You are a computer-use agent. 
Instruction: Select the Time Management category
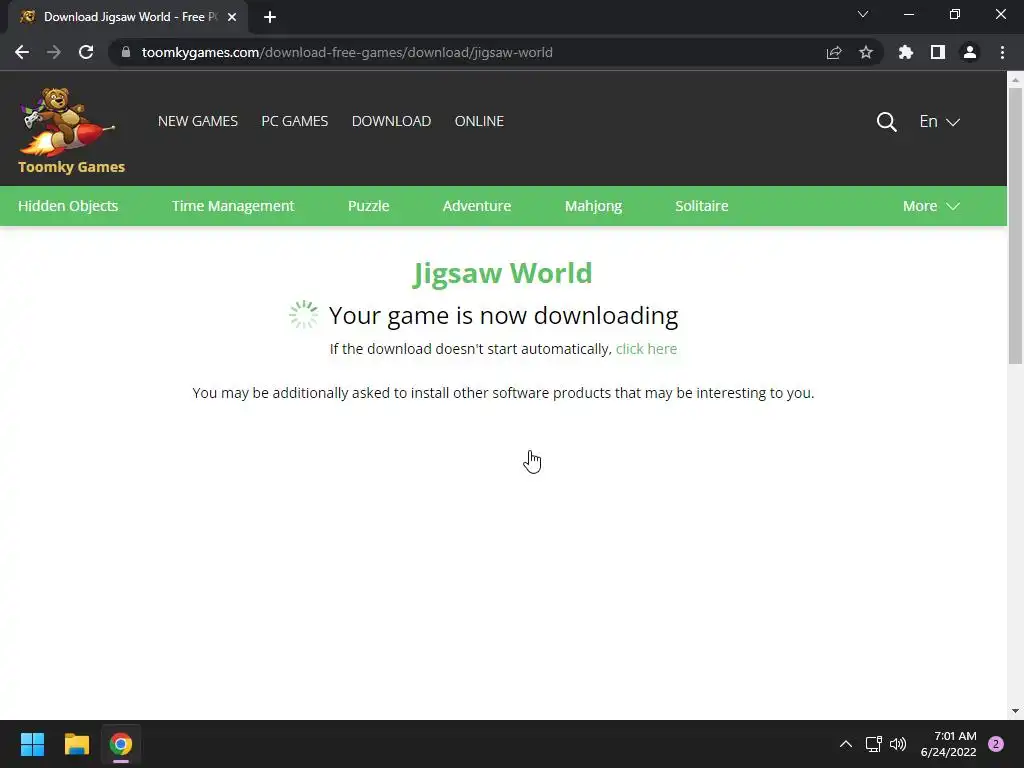[232, 206]
